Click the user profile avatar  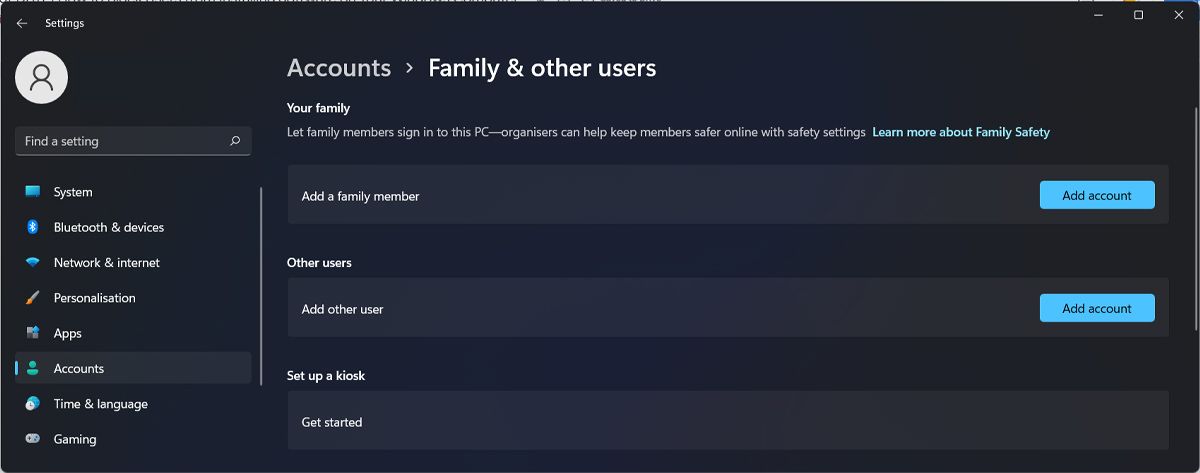click(x=42, y=77)
